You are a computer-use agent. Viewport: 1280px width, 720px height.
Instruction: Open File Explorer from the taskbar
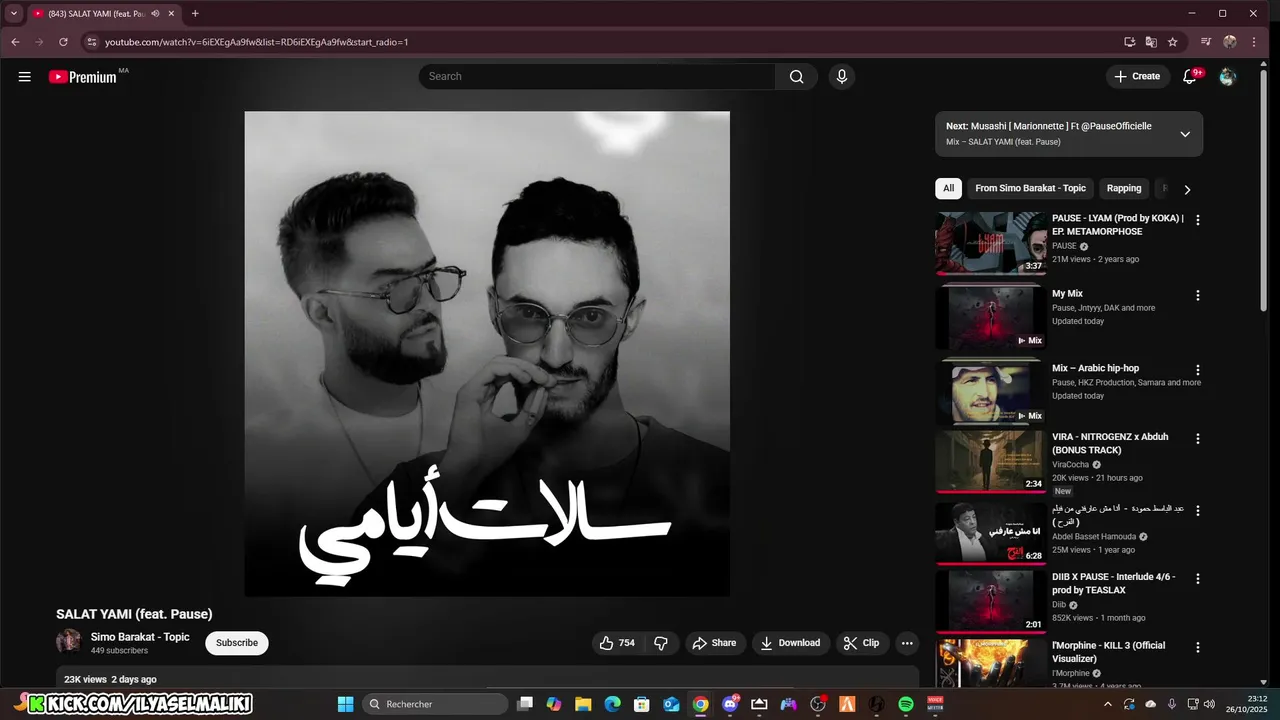582,704
